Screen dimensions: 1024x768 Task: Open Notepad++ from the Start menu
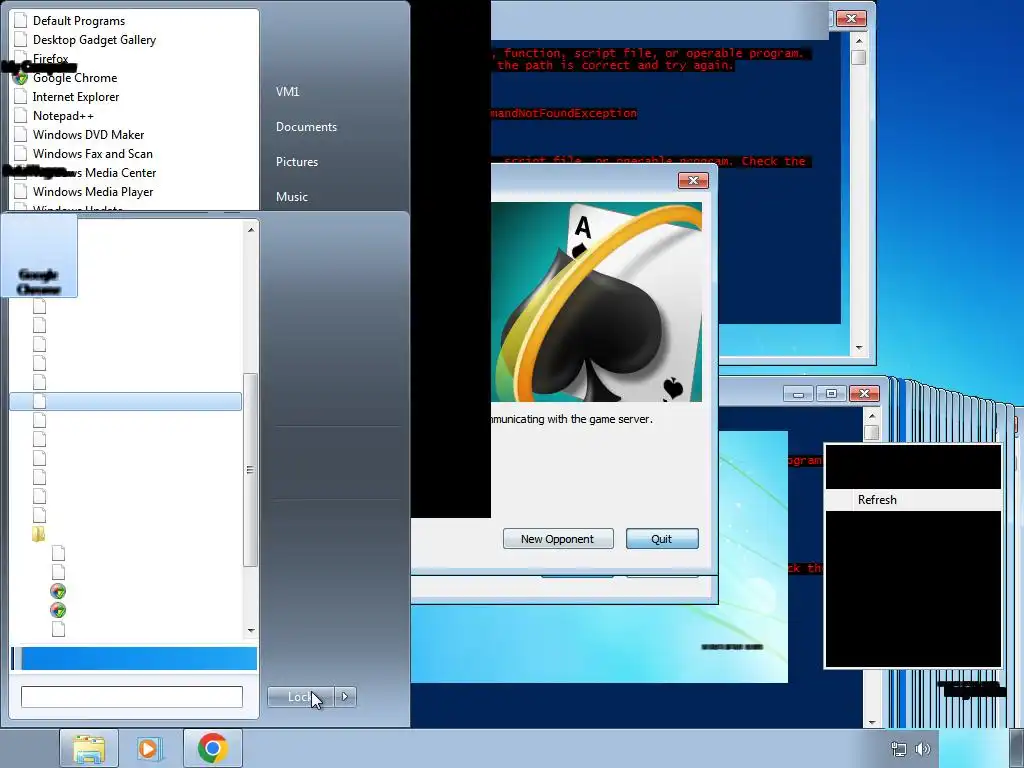[x=63, y=116]
